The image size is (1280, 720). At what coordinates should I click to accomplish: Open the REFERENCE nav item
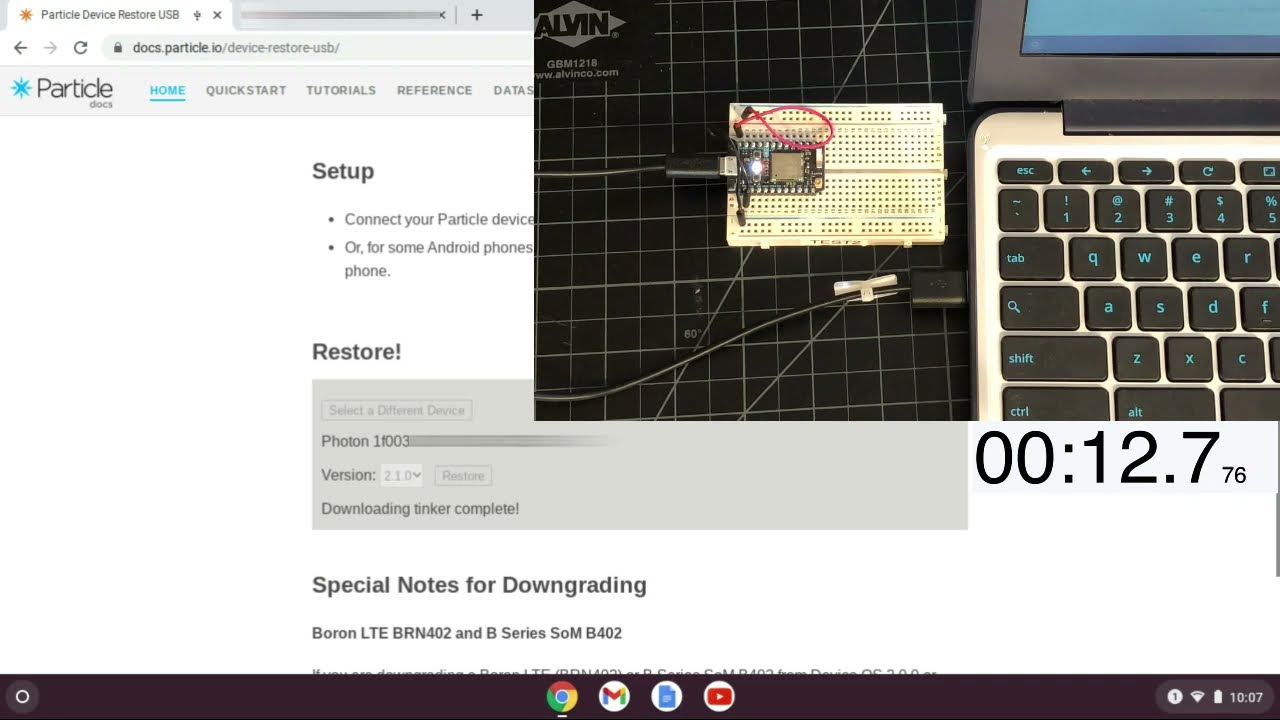point(434,90)
